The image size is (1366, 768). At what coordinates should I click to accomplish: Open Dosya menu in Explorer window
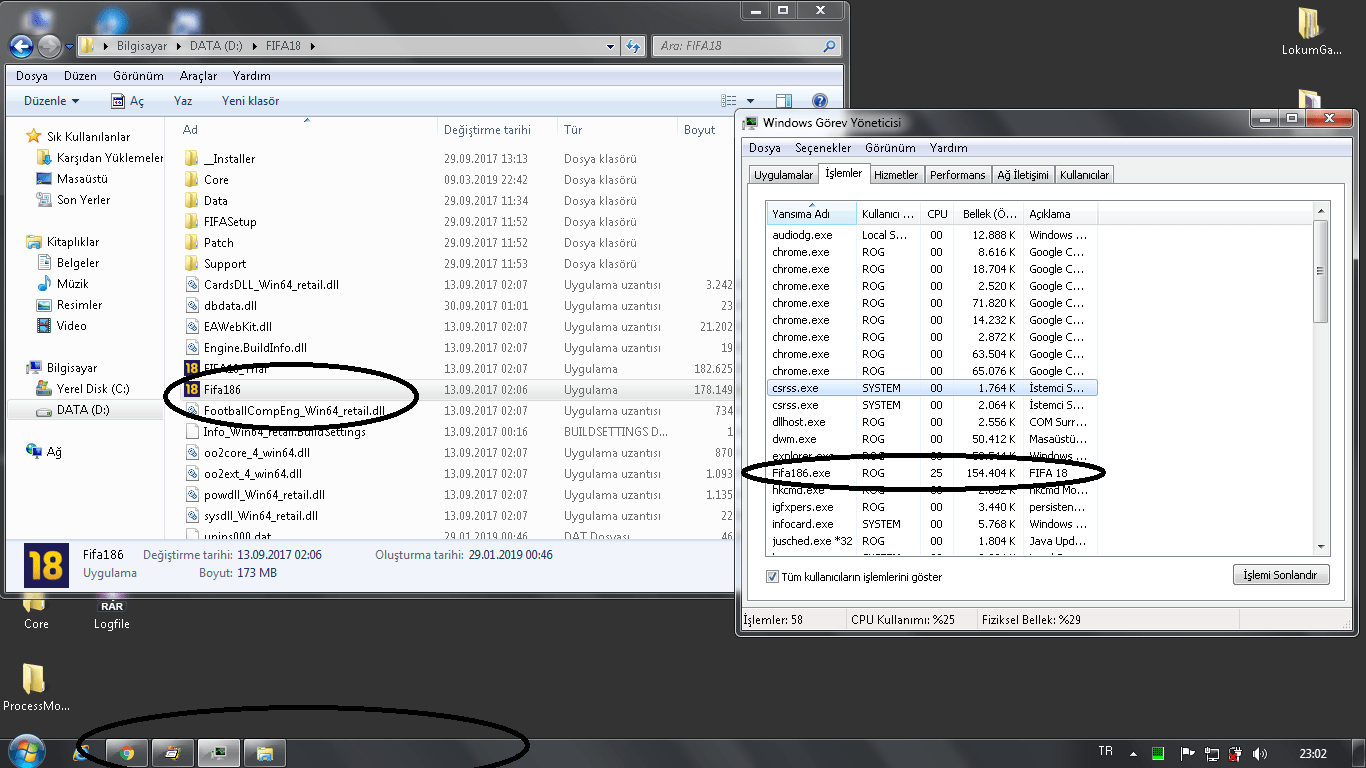coord(32,76)
